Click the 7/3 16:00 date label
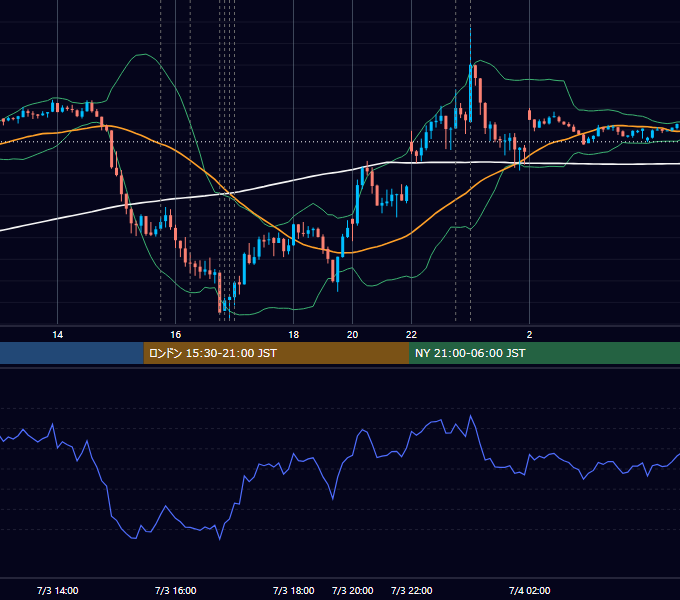680x600 pixels. (x=176, y=590)
